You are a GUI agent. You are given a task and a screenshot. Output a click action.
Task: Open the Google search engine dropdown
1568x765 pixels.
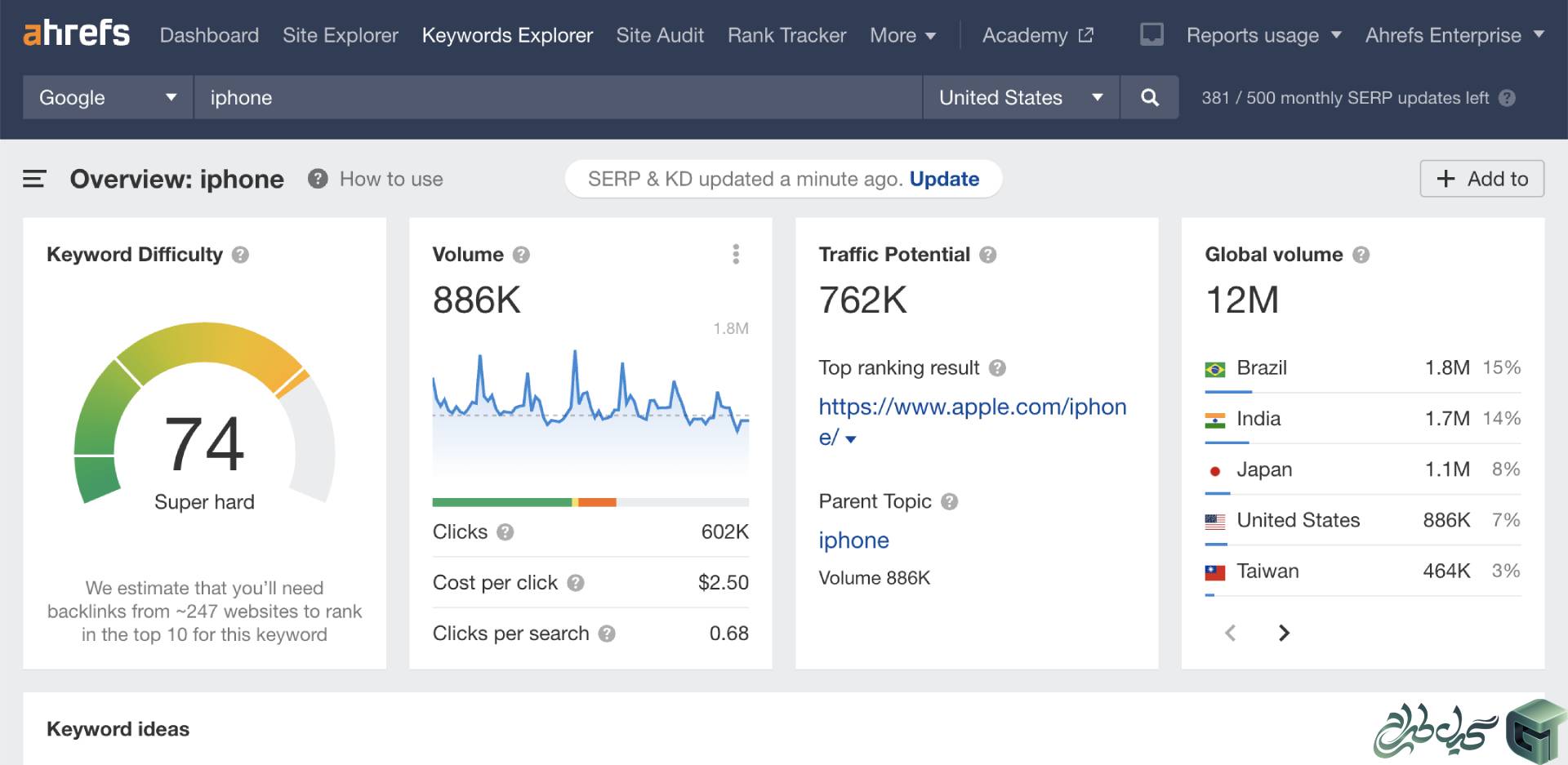108,97
